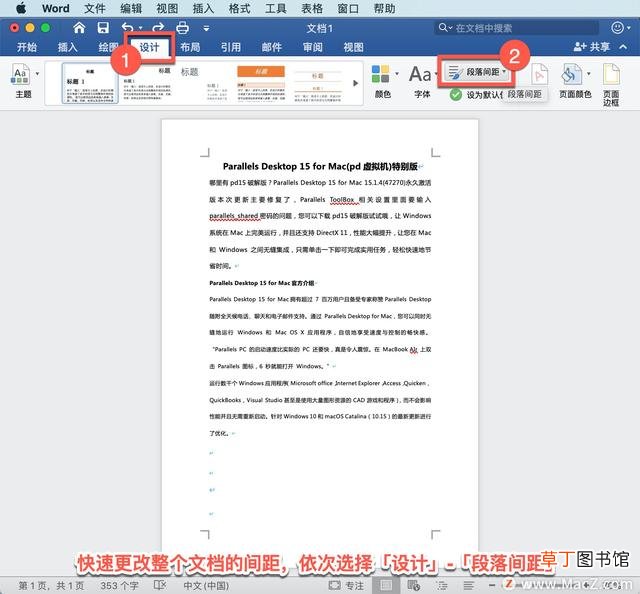The image size is (640, 594).
Task: Click the proofing book icon in status bar
Action: coord(160,585)
